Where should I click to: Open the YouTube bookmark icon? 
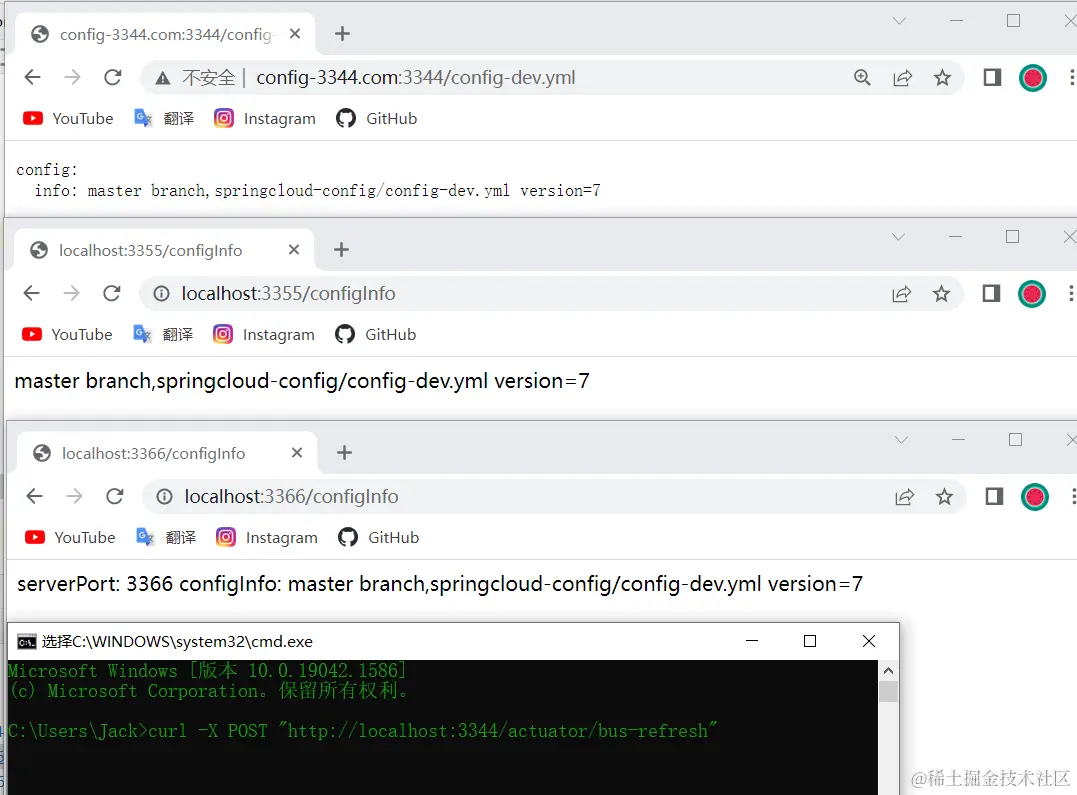point(35,118)
